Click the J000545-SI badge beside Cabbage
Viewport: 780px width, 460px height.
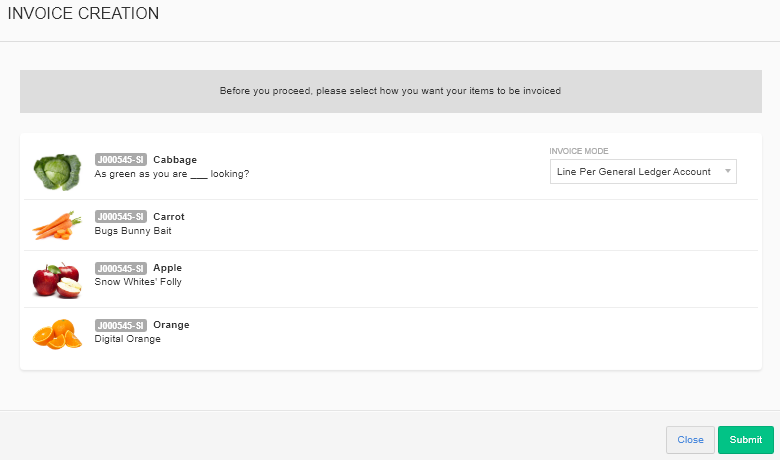coord(121,160)
